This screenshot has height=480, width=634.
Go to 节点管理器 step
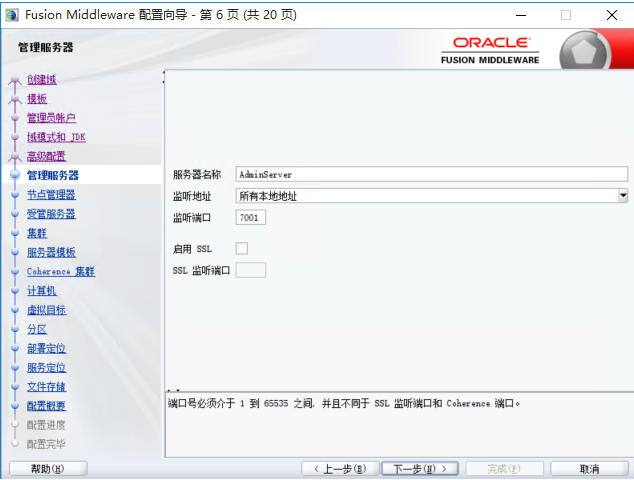pyautogui.click(x=51, y=195)
